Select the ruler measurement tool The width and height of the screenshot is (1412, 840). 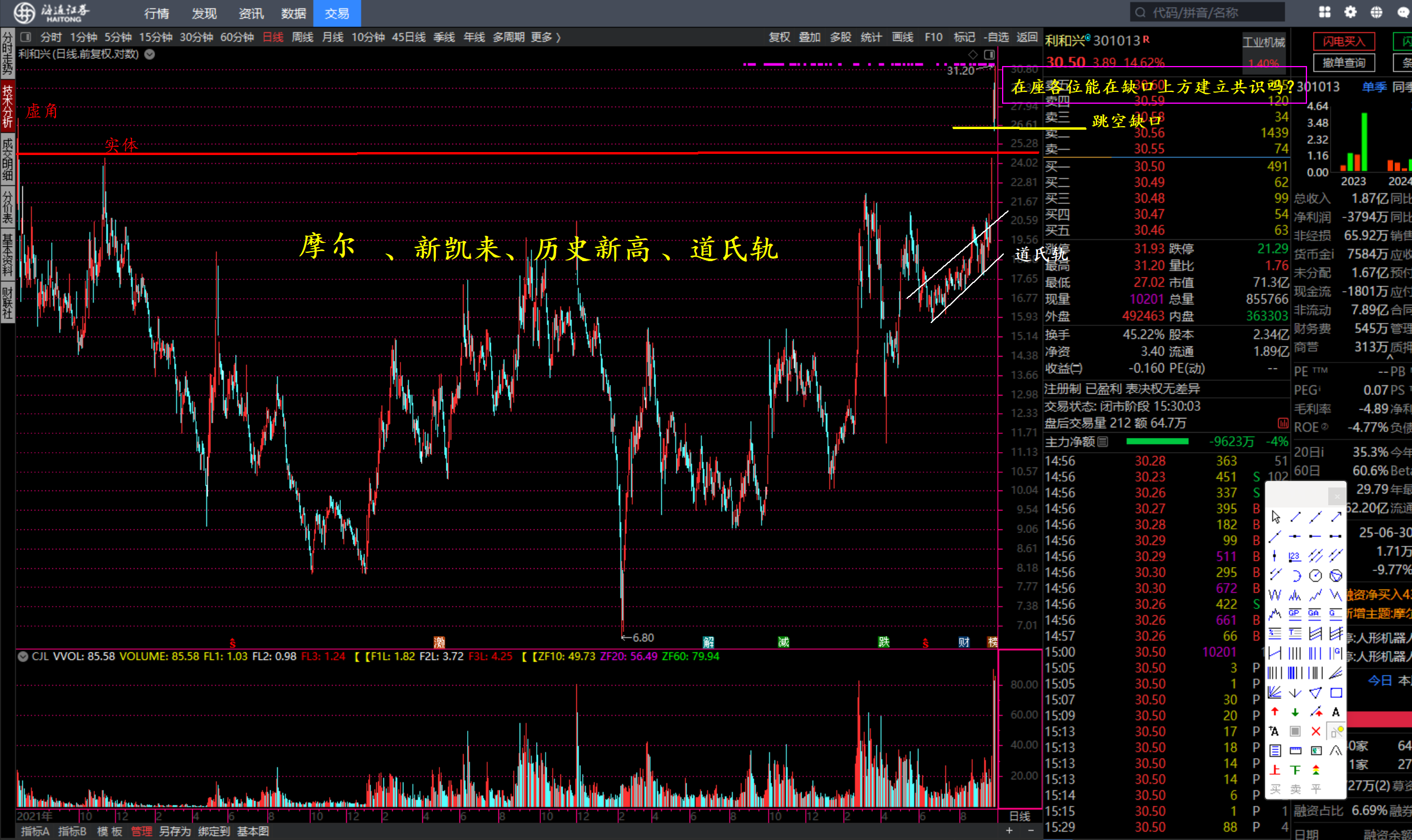[1295, 751]
